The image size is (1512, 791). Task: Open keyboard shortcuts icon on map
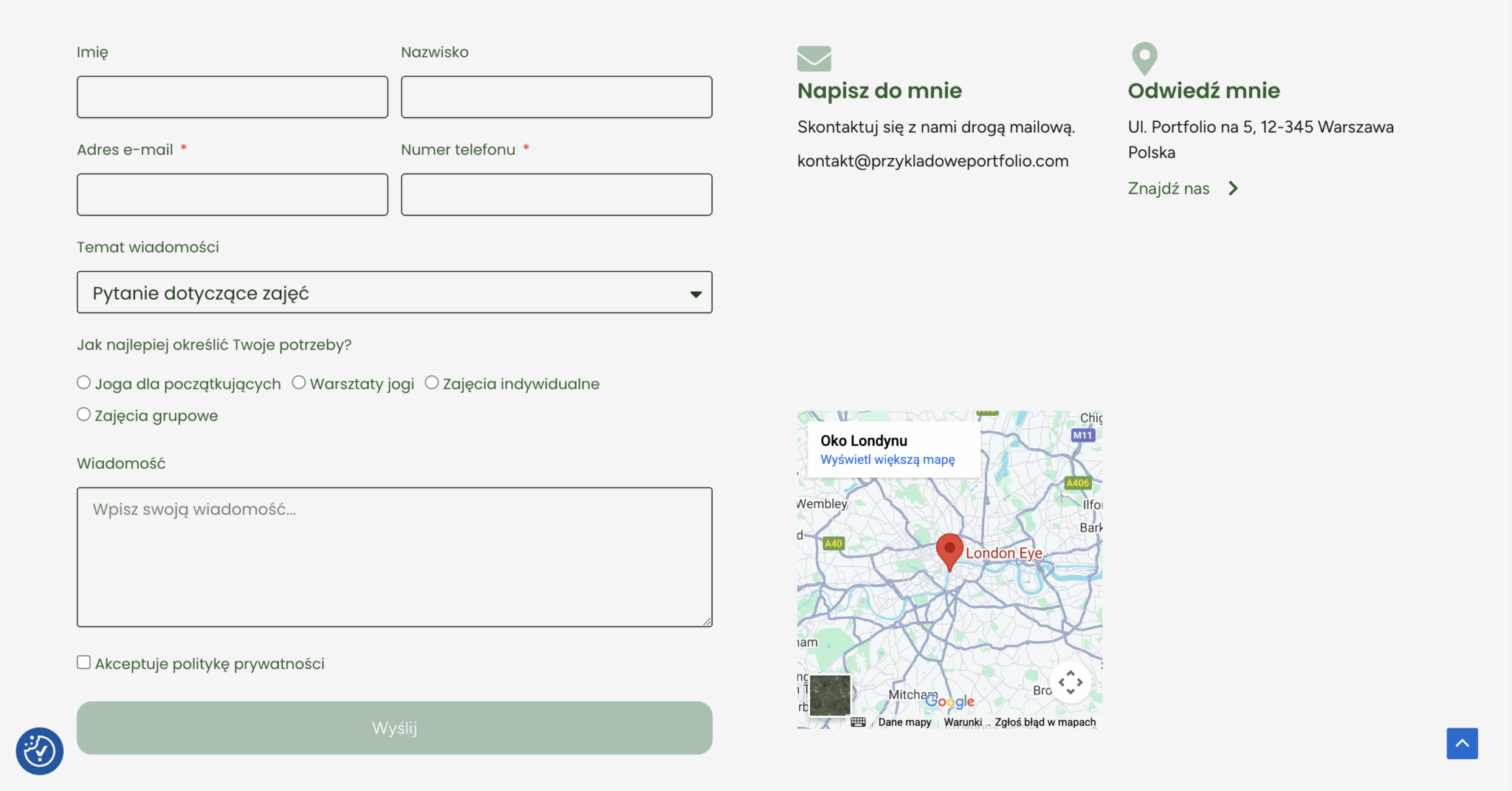click(x=858, y=722)
